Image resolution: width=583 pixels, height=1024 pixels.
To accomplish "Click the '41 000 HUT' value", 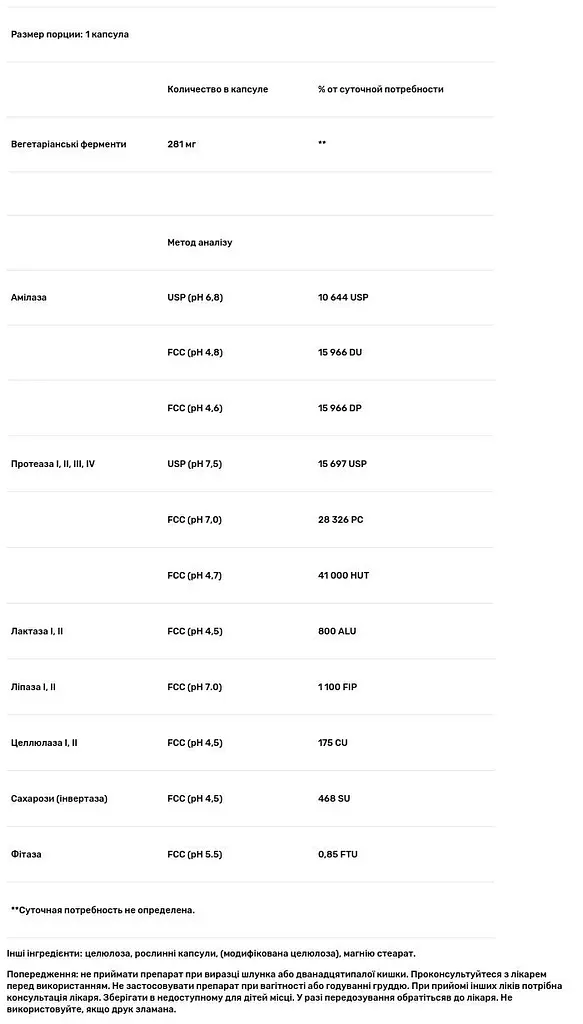I will 343,575.
